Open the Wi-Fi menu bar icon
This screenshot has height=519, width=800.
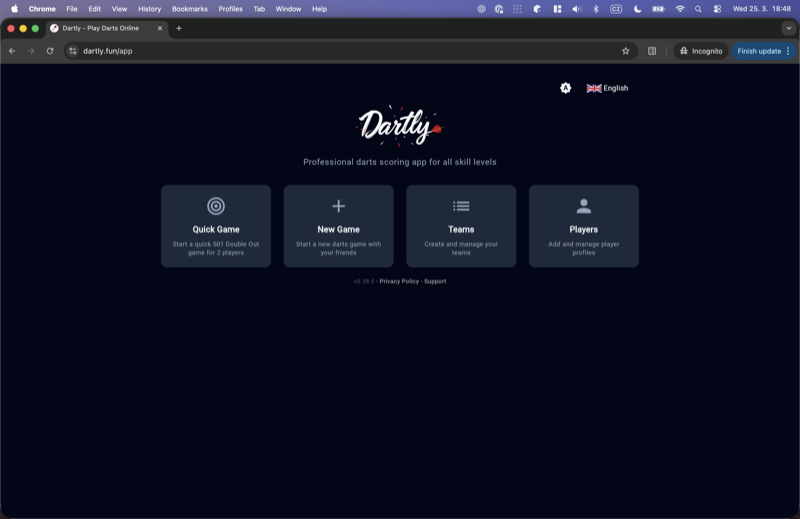pyautogui.click(x=680, y=9)
